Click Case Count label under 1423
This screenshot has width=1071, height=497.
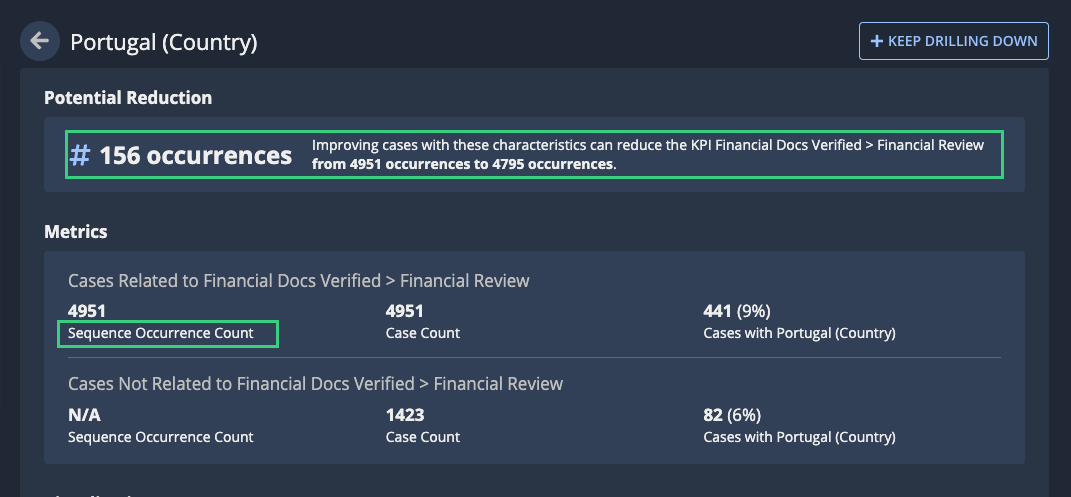click(423, 437)
